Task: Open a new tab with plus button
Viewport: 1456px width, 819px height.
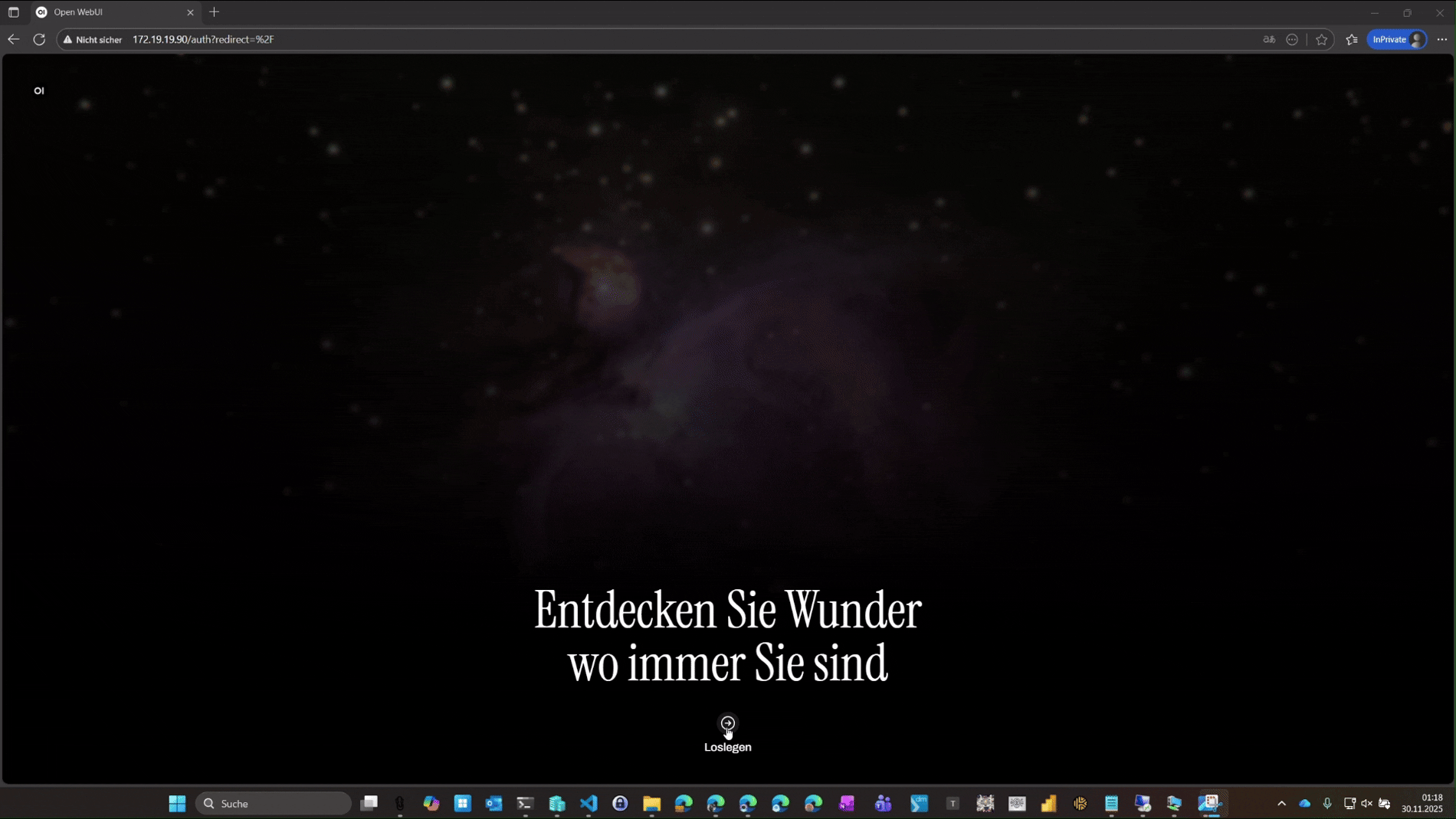Action: pos(215,12)
